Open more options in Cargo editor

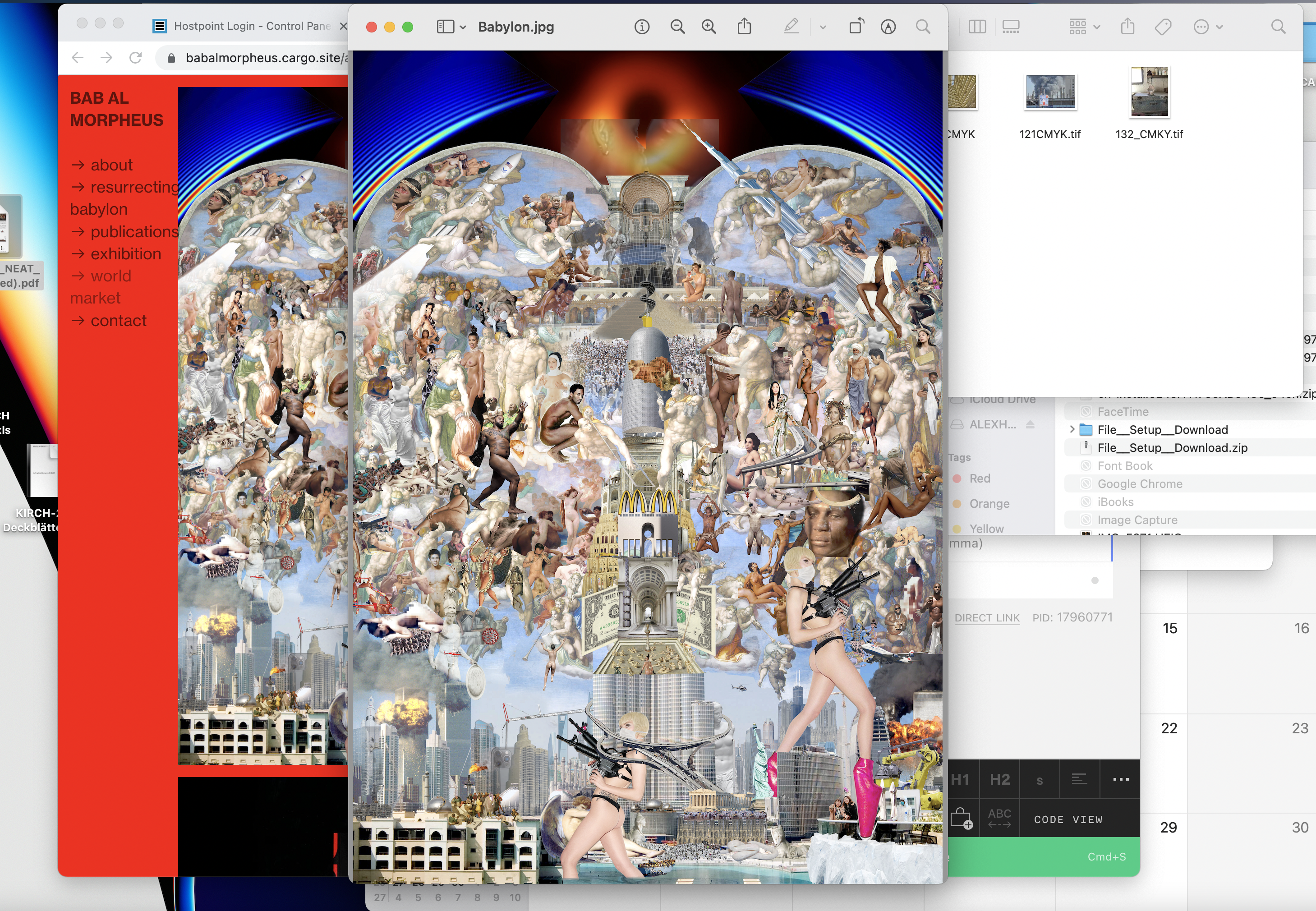pos(1120,779)
